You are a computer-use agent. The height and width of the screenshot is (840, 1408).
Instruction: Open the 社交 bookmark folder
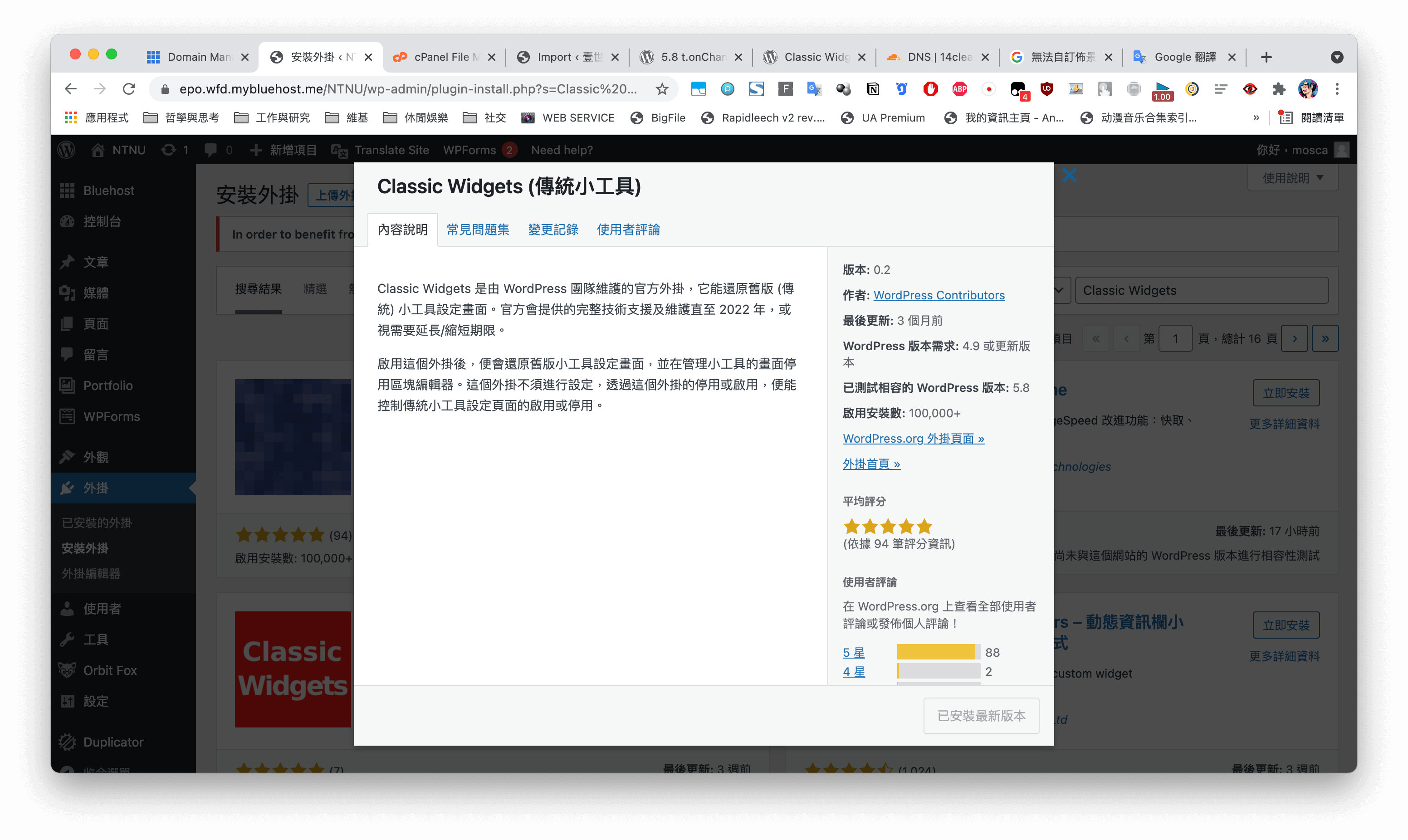pos(484,118)
